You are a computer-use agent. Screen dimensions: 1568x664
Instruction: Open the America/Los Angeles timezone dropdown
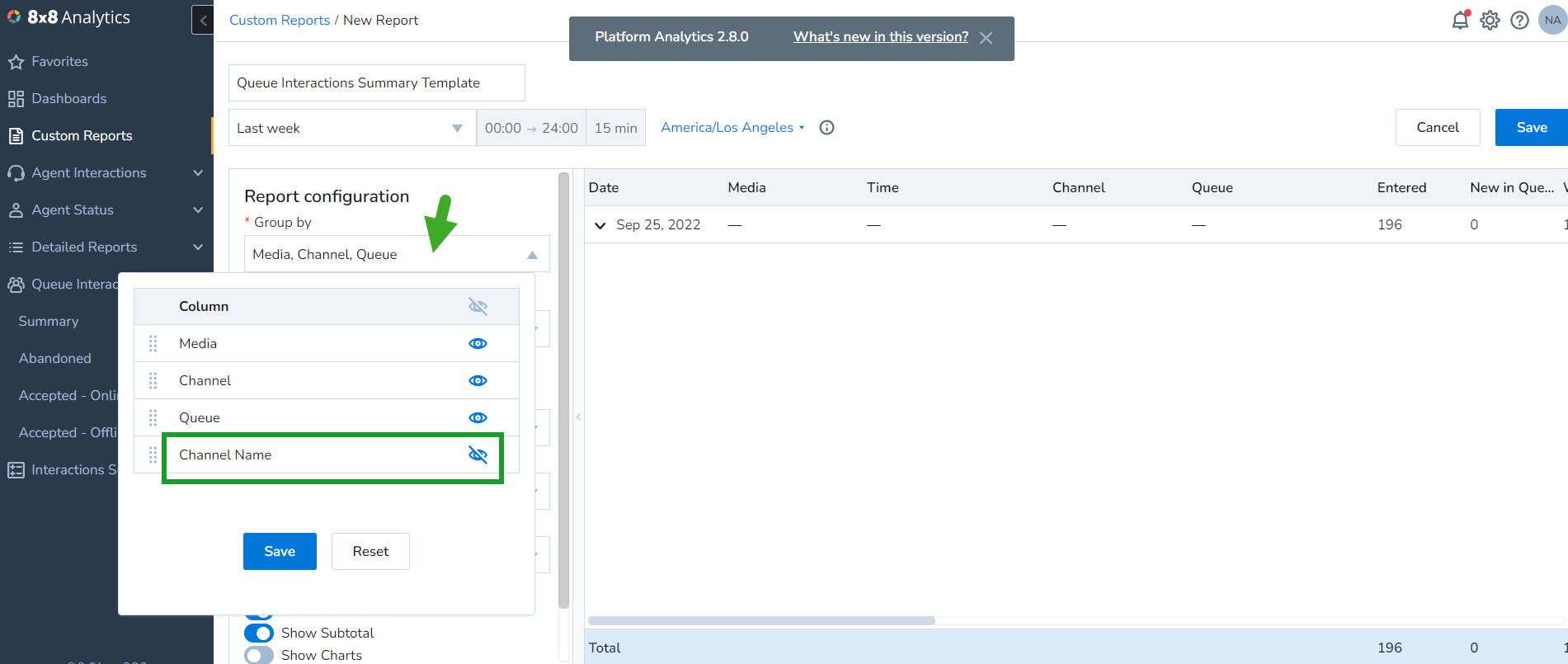click(732, 127)
